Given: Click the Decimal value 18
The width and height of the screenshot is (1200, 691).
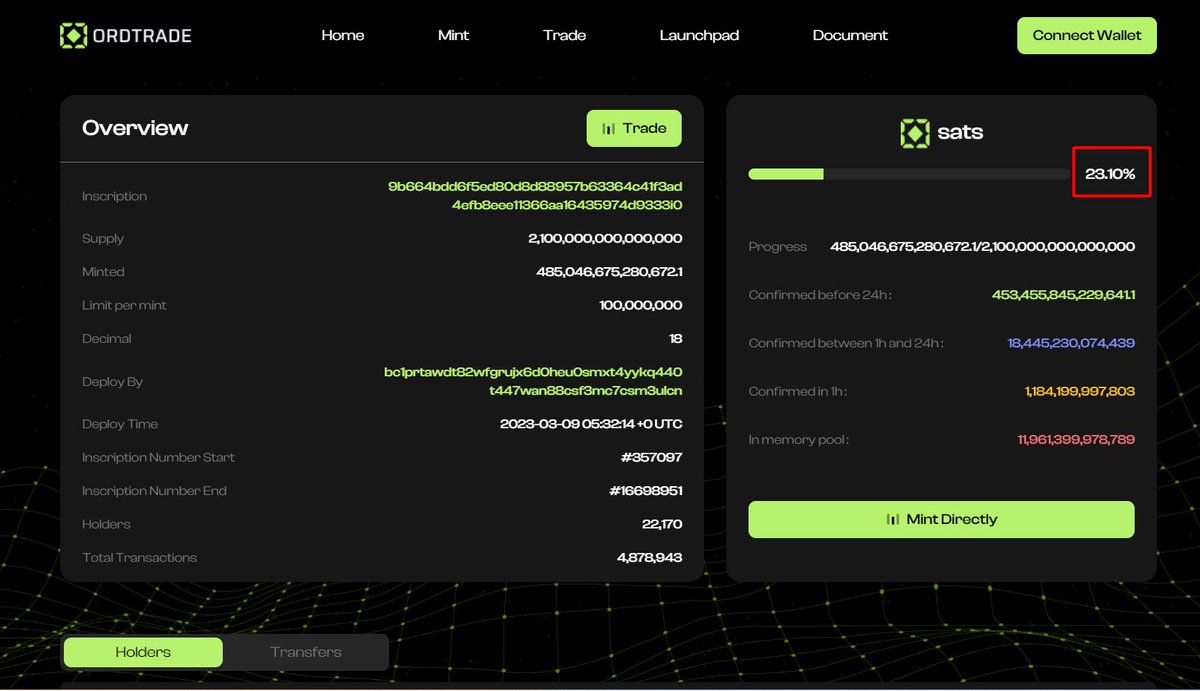Looking at the screenshot, I should (676, 339).
